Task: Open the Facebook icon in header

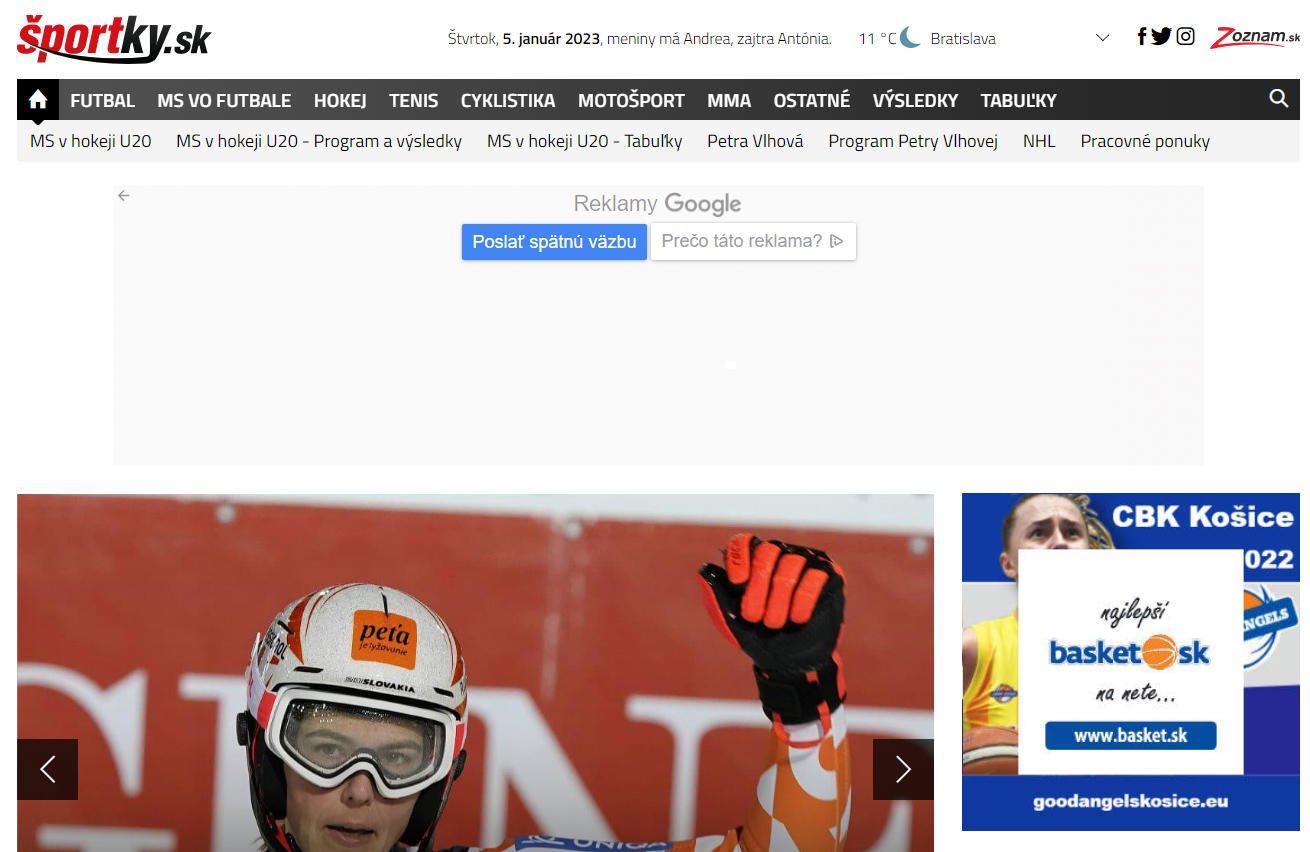Action: [1141, 37]
